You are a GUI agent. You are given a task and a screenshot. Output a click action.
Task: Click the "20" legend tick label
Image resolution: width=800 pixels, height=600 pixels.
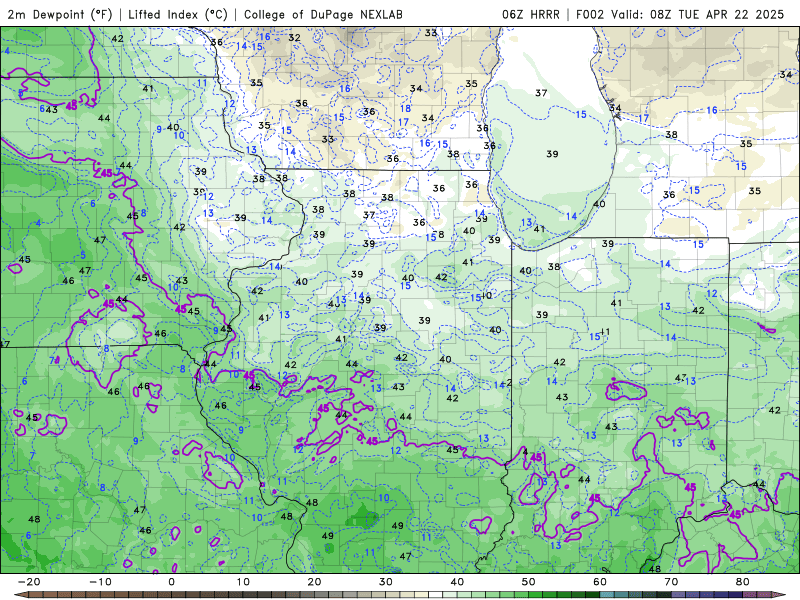coord(314,582)
